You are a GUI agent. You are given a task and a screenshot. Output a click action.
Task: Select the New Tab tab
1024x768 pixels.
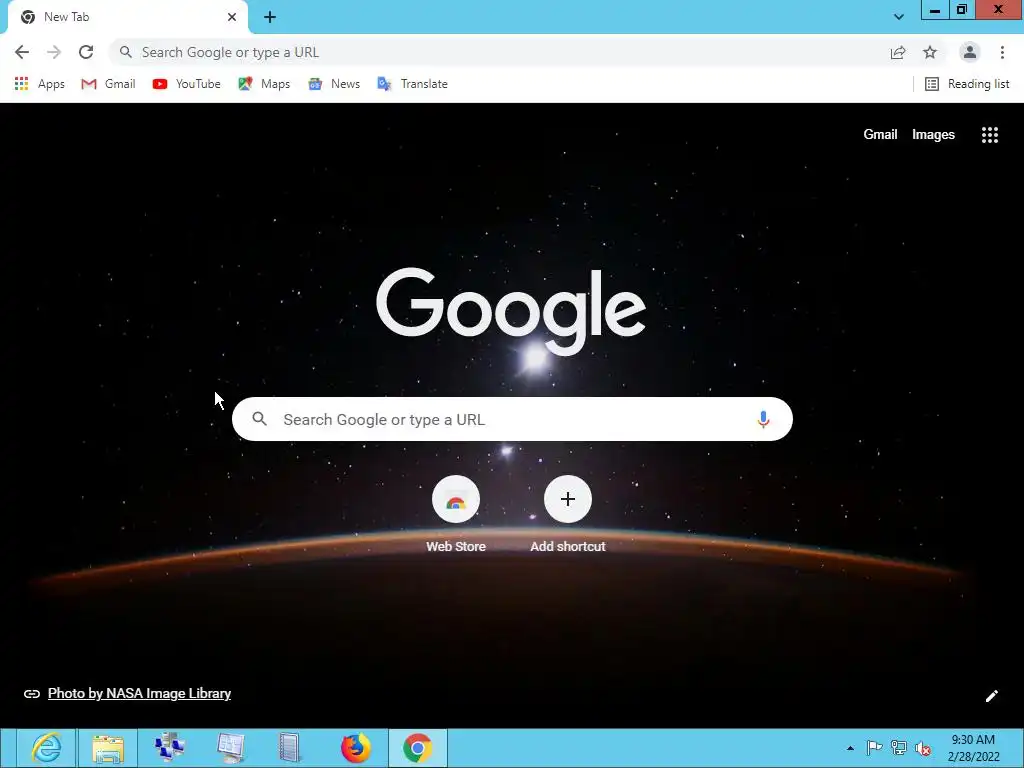pyautogui.click(x=127, y=17)
